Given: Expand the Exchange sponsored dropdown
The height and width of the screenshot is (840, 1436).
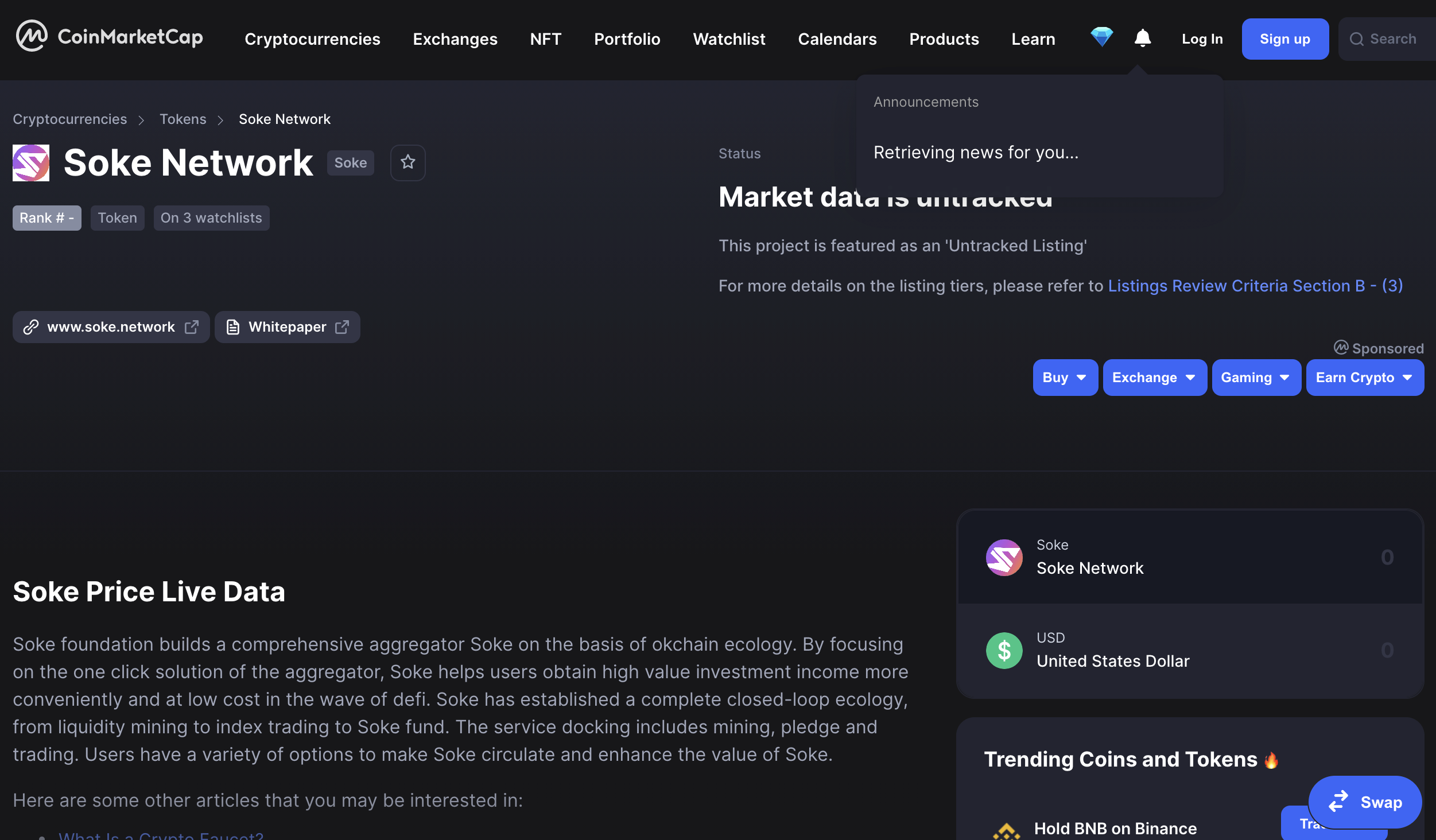Looking at the screenshot, I should pyautogui.click(x=1155, y=378).
